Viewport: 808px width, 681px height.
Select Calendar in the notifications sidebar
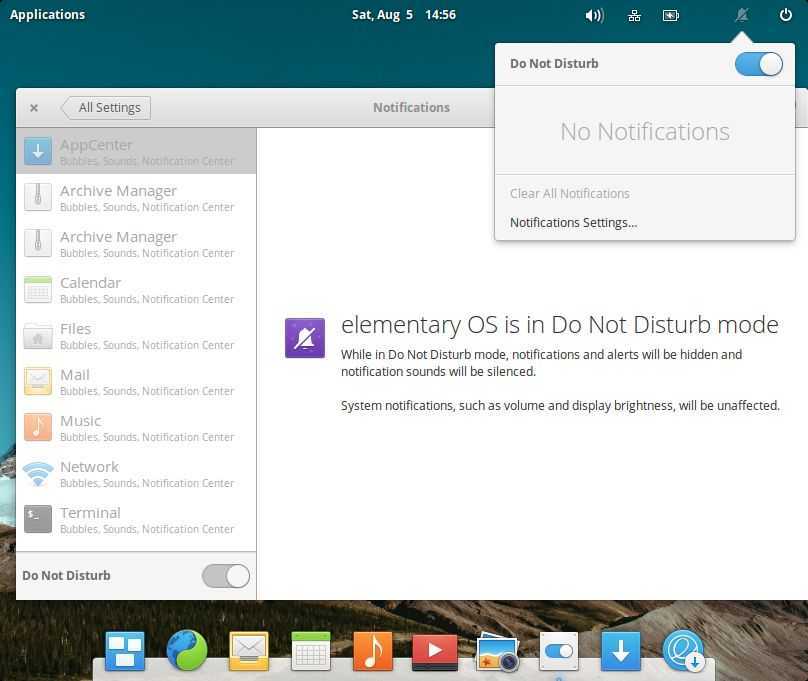click(136, 290)
